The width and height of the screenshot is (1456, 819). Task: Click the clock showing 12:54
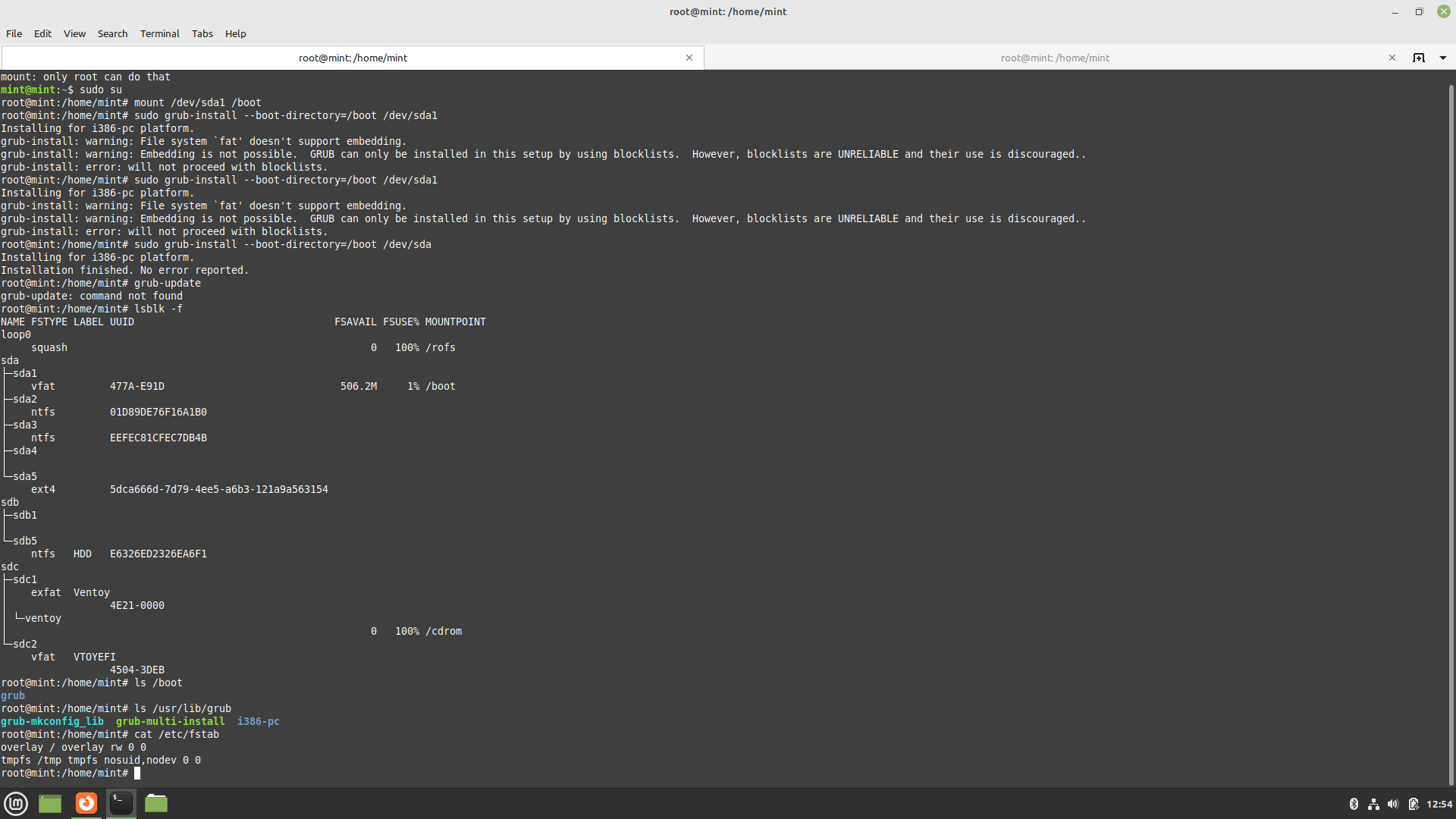[1439, 804]
